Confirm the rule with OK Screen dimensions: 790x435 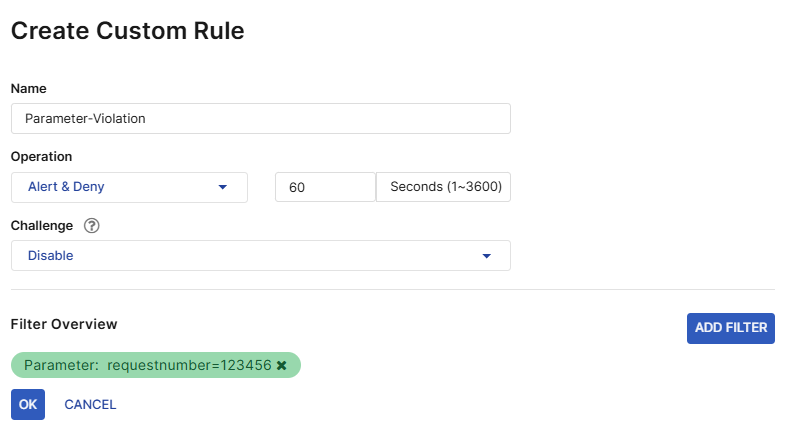point(27,405)
